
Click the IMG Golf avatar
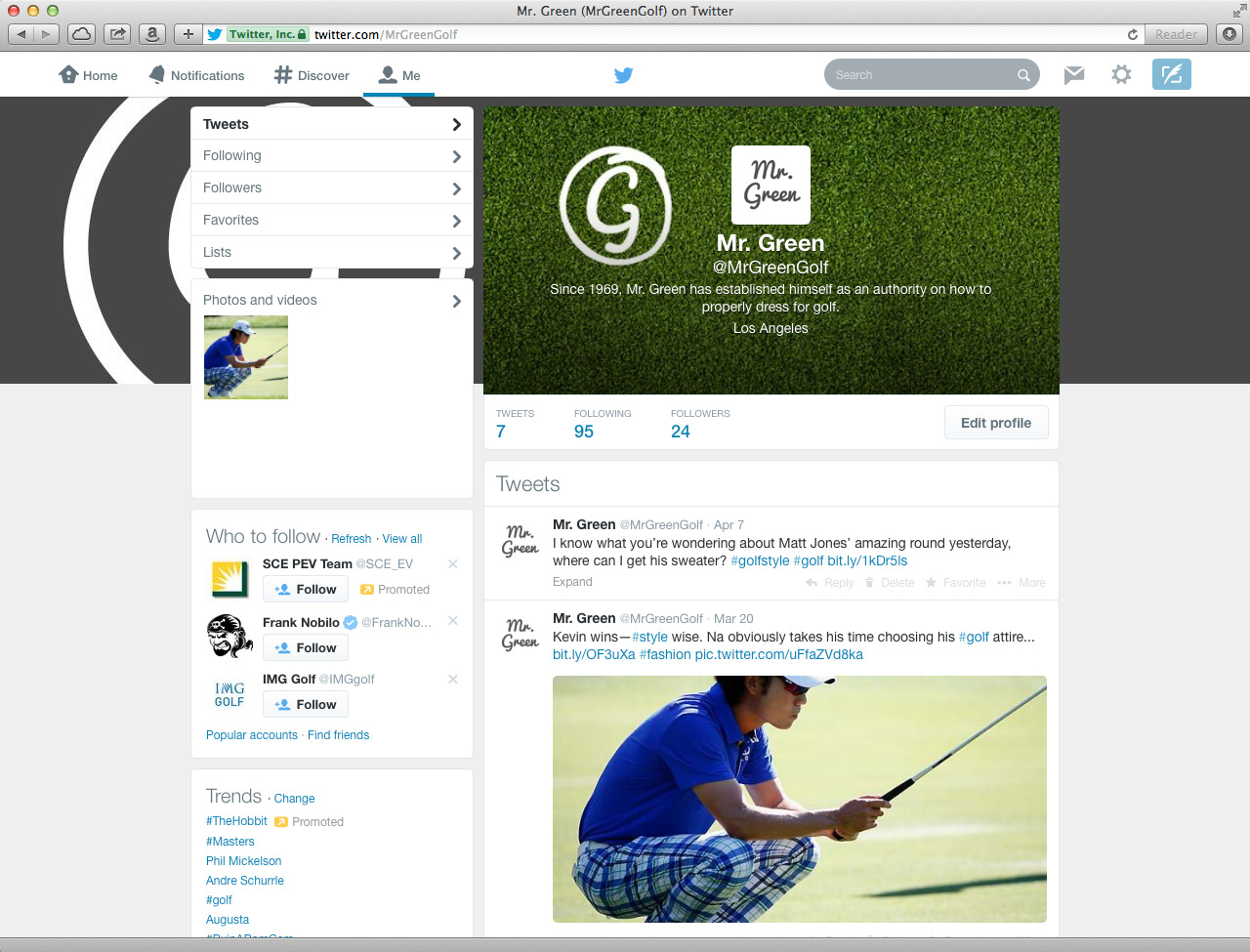point(230,694)
